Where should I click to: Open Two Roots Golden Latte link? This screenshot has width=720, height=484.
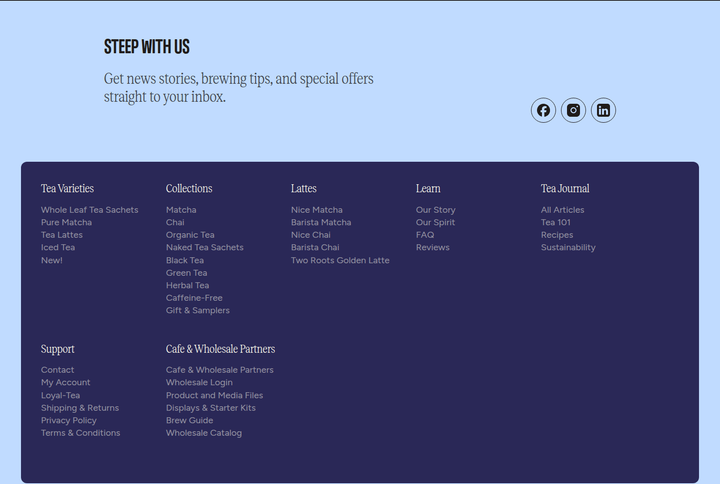coord(340,260)
